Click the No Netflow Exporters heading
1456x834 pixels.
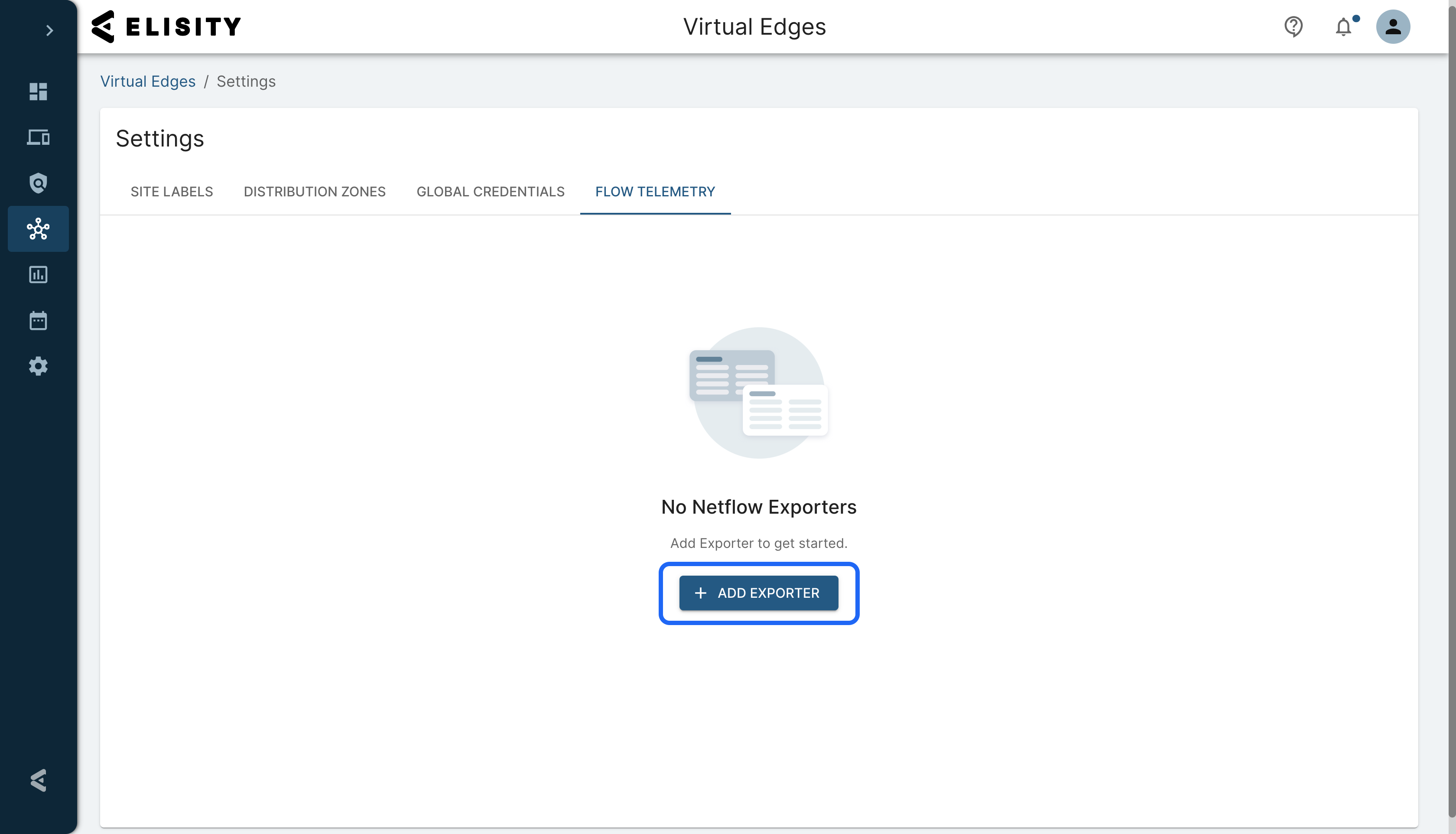coord(759,507)
